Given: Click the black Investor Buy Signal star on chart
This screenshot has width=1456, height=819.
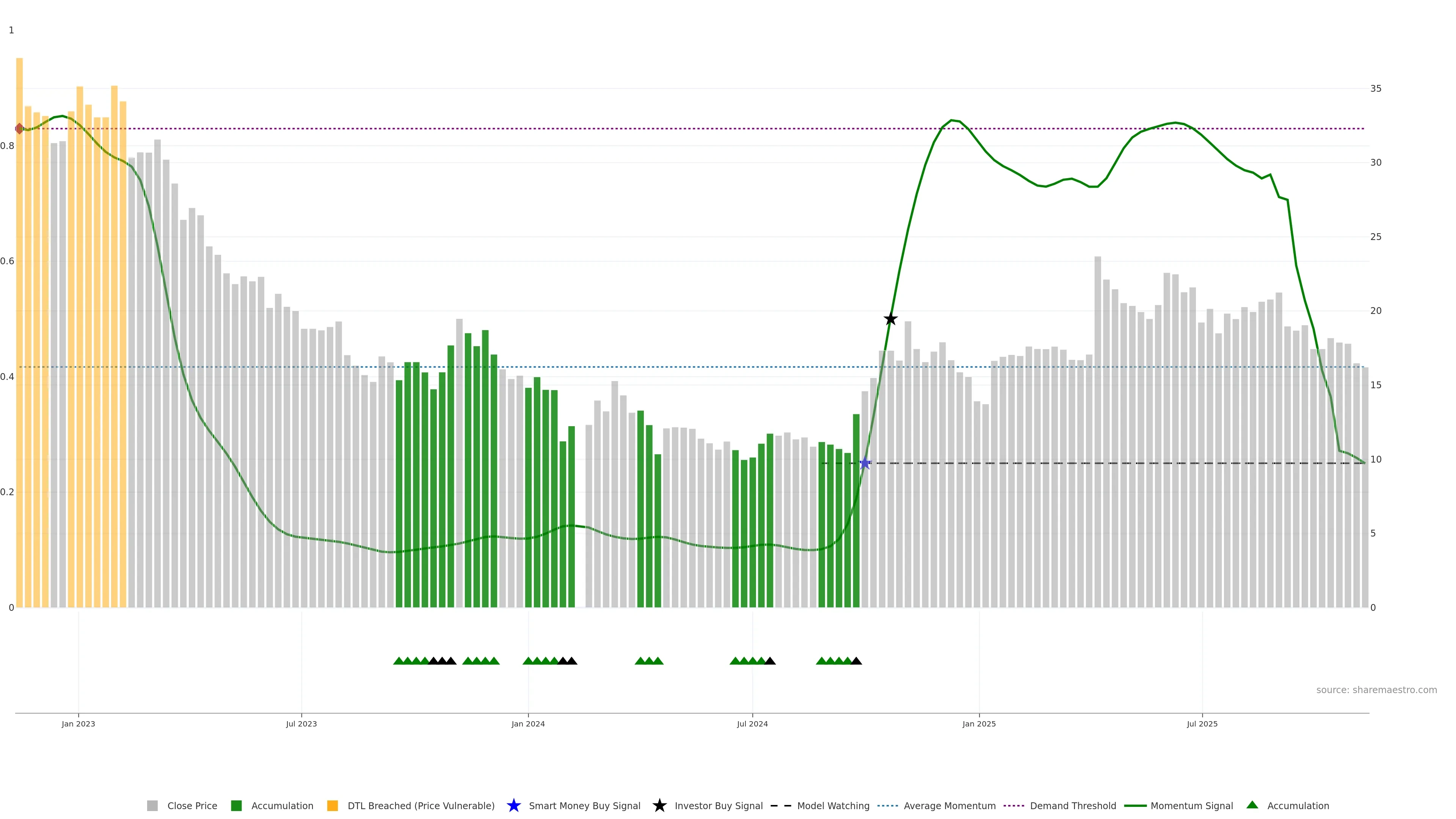Looking at the screenshot, I should [890, 319].
